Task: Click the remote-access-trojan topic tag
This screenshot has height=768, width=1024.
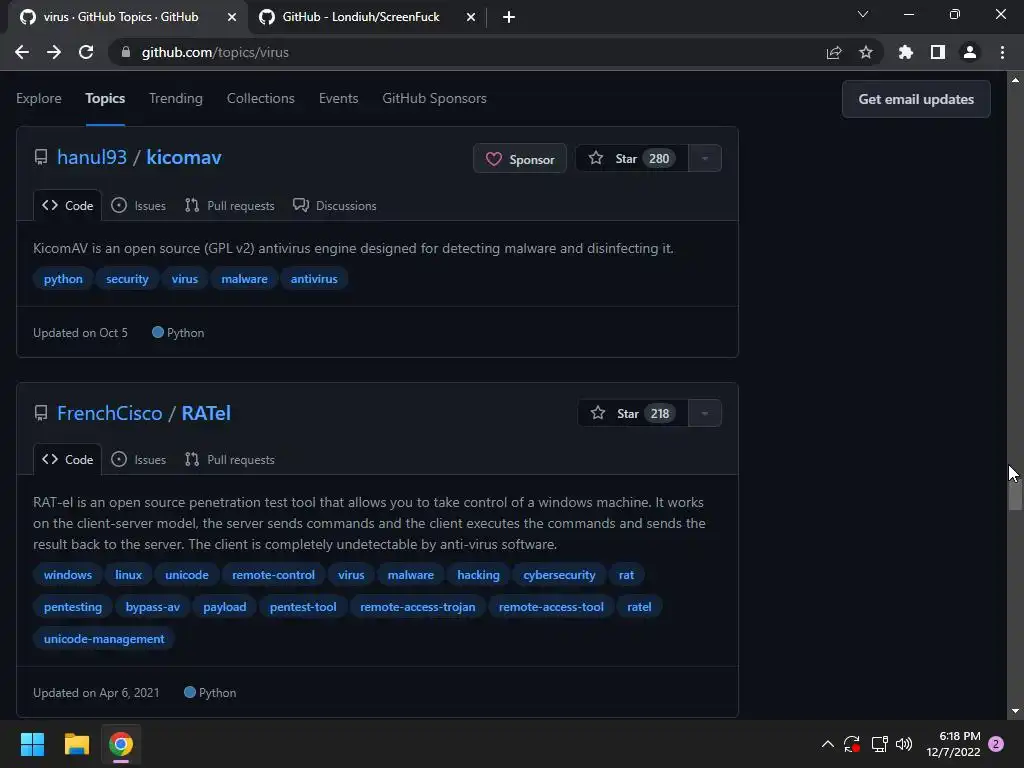Action: tap(418, 607)
